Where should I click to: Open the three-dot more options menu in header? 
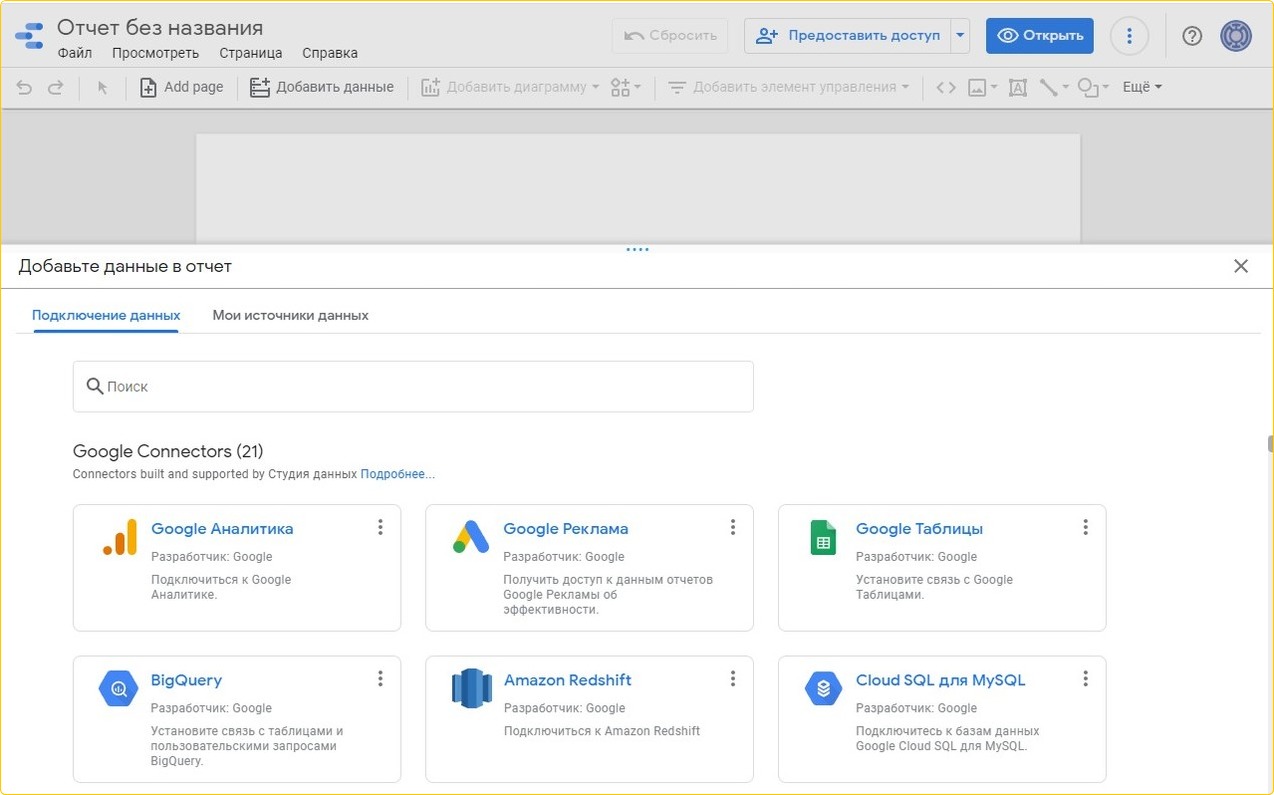click(1129, 36)
